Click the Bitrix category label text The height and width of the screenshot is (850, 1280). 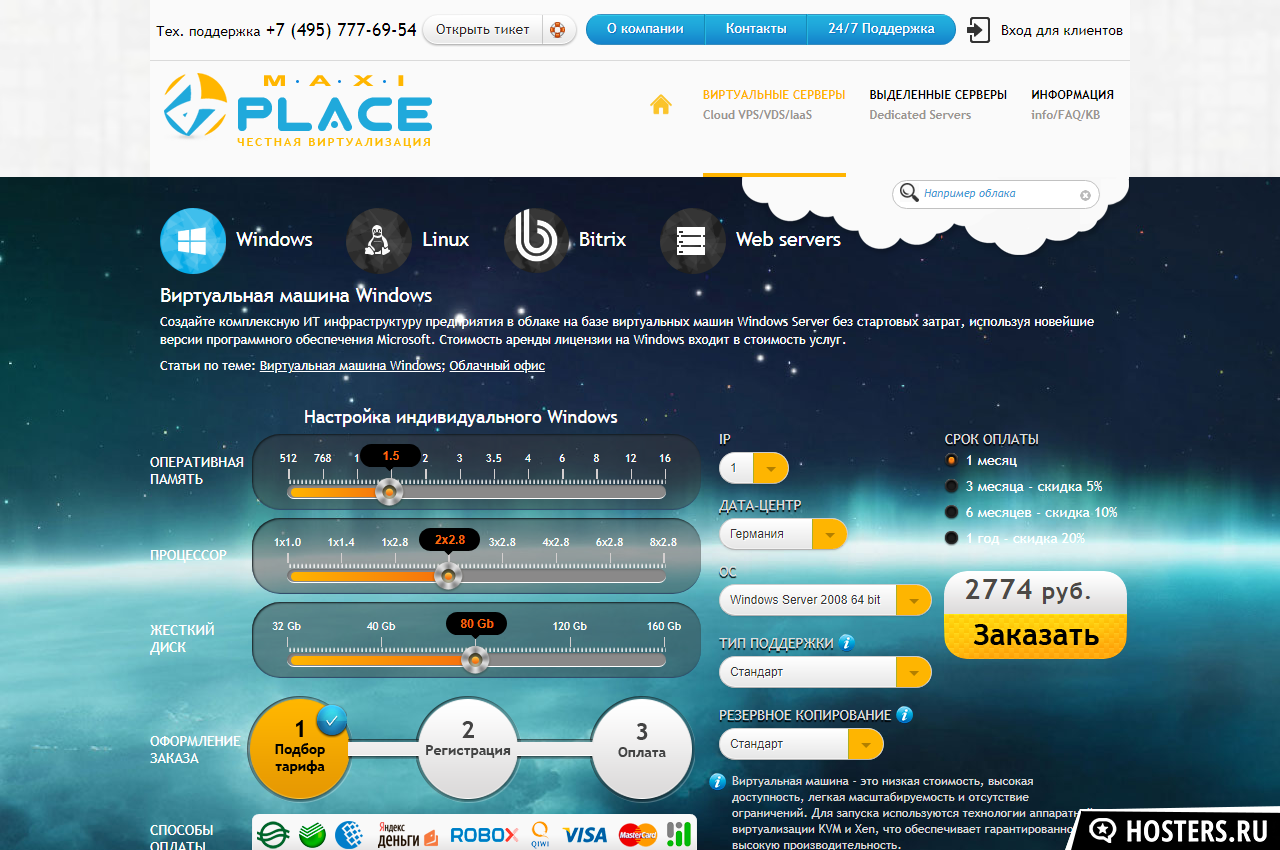(602, 239)
